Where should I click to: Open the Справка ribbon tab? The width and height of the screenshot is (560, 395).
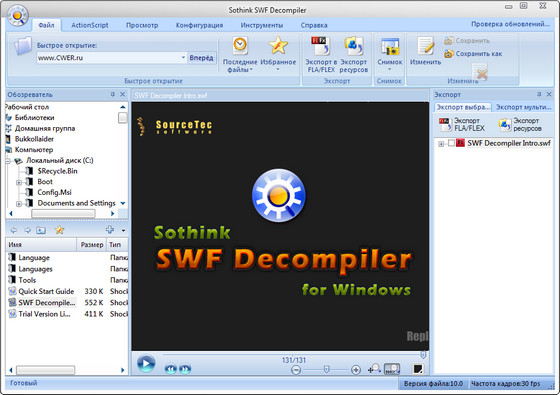click(314, 25)
